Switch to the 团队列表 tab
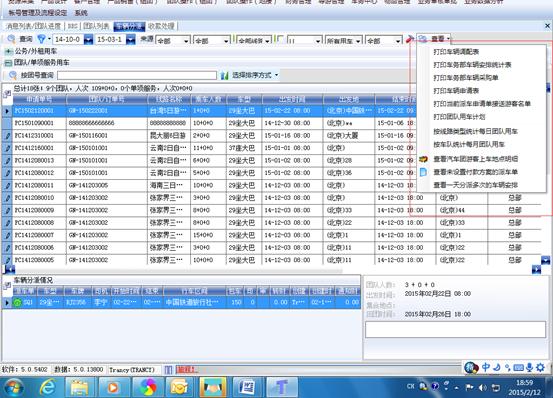553x398 pixels. pyautogui.click(x=96, y=26)
